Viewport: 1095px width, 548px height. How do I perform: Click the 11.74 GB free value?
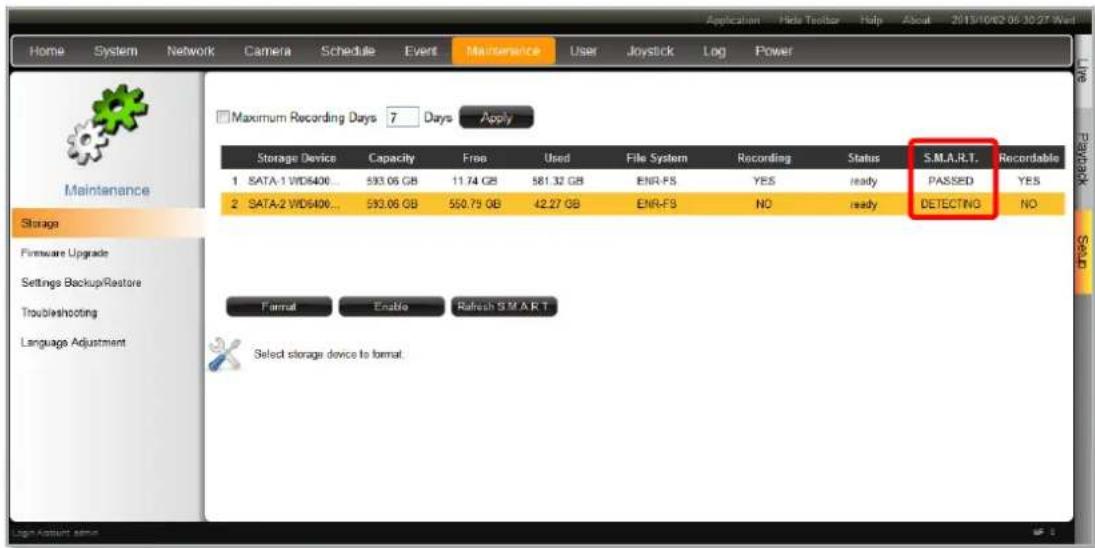(x=474, y=181)
